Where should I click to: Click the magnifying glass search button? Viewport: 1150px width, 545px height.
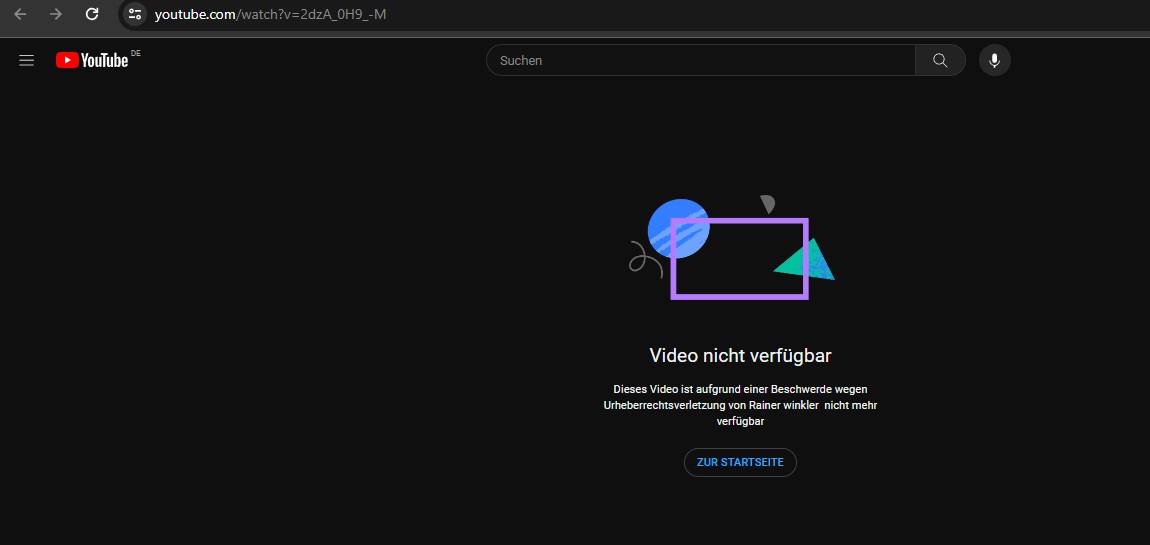[x=940, y=60]
